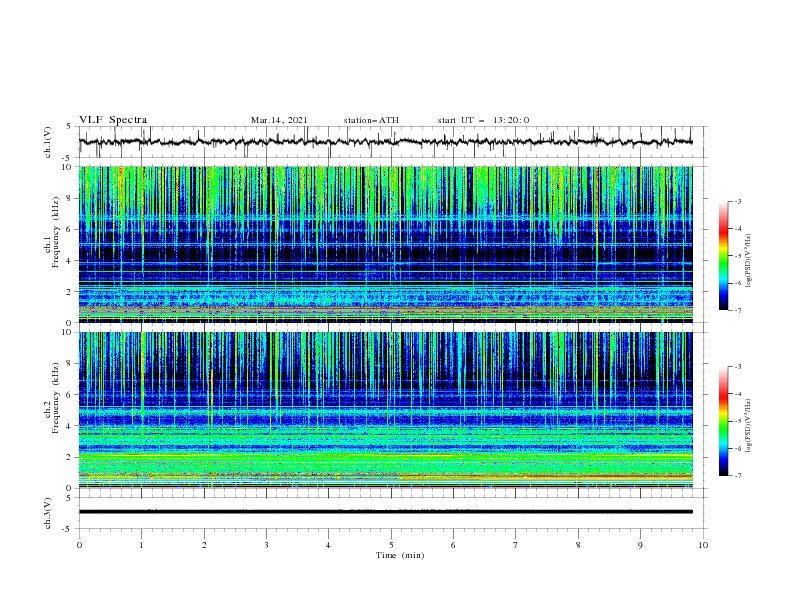Click the '8' kHz tick on ch.1 frequency axis
The image size is (792, 612).
[71, 198]
